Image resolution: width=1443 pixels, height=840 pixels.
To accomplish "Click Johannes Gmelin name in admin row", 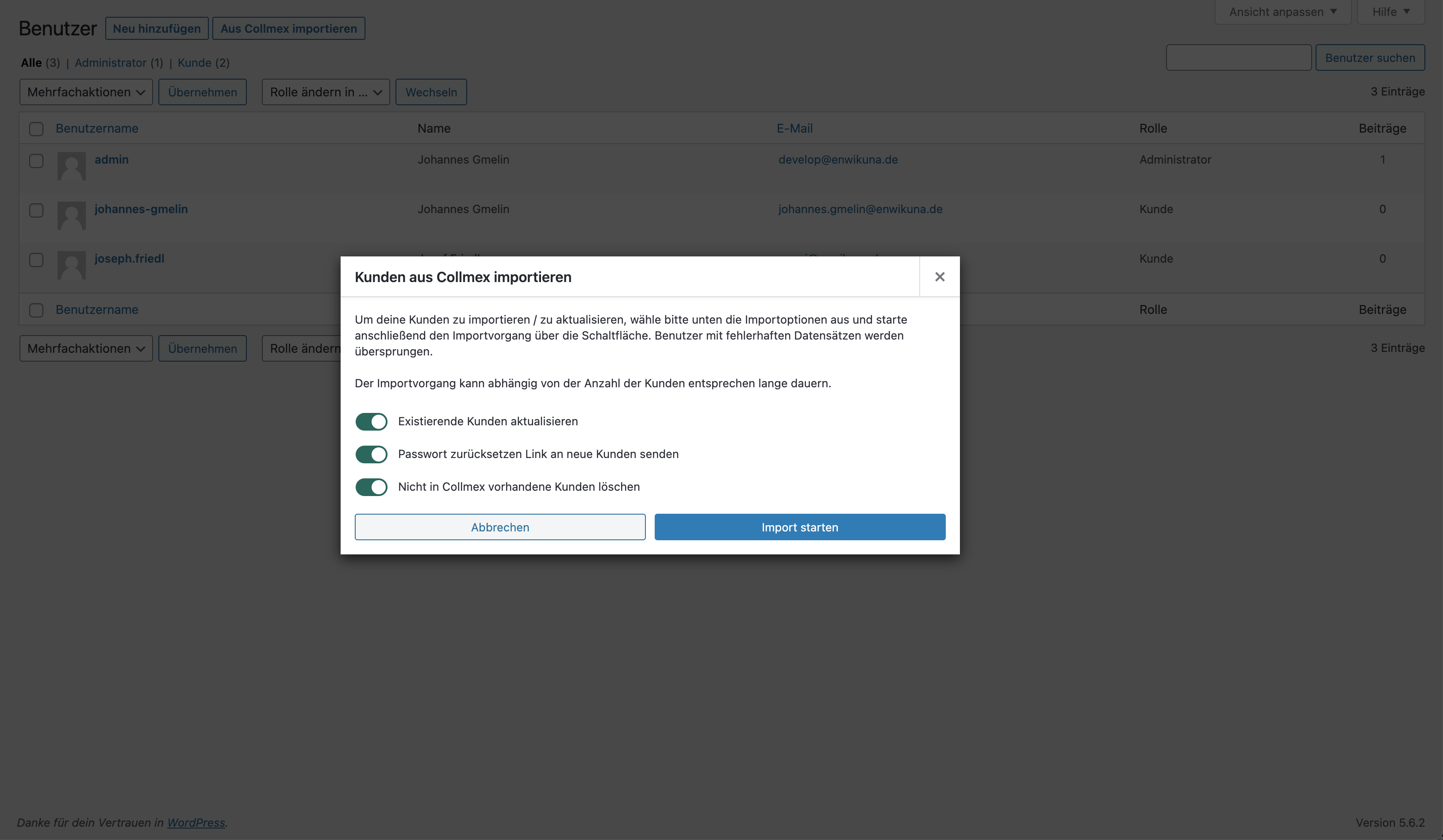I will [463, 160].
